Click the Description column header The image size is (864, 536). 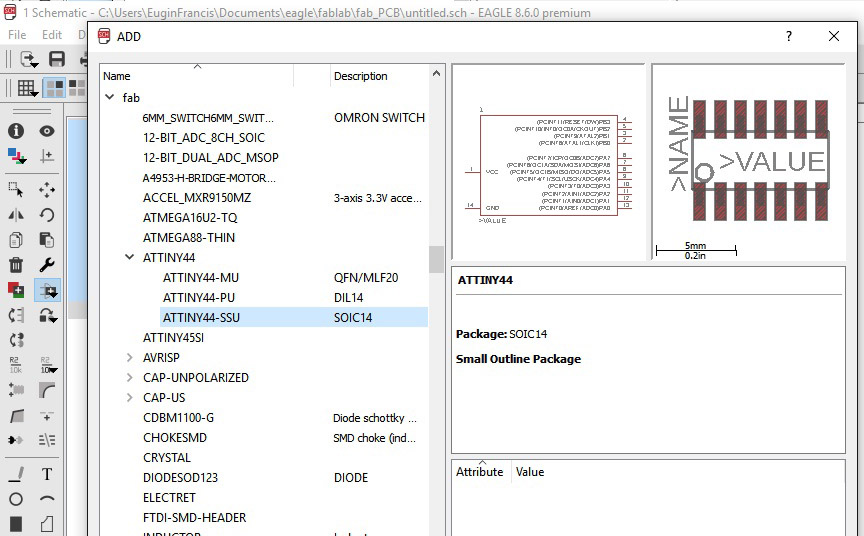pos(361,76)
